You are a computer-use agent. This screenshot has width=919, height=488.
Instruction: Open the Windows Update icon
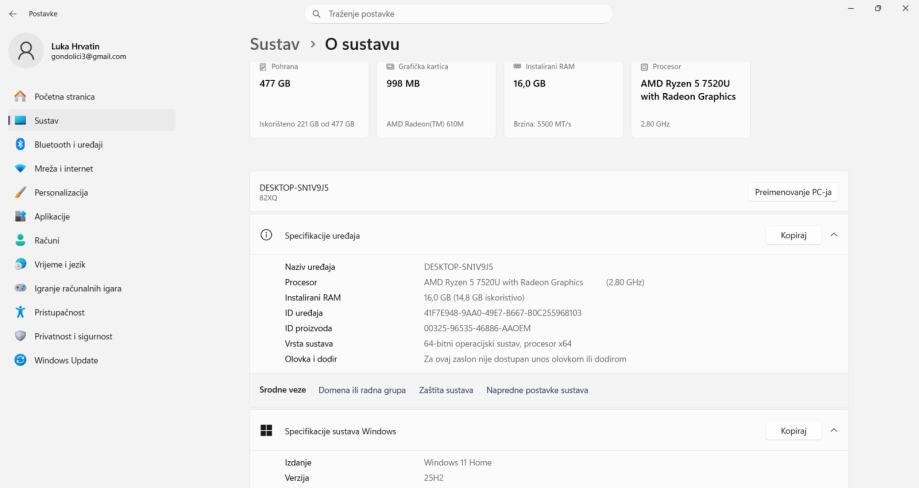20,360
